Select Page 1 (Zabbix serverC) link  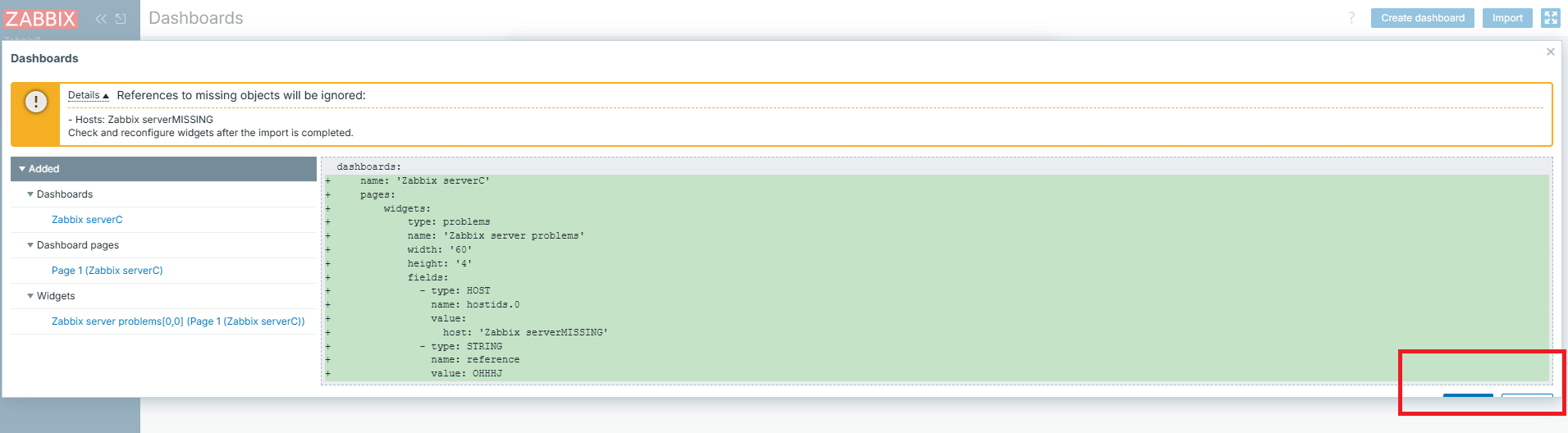(x=107, y=271)
